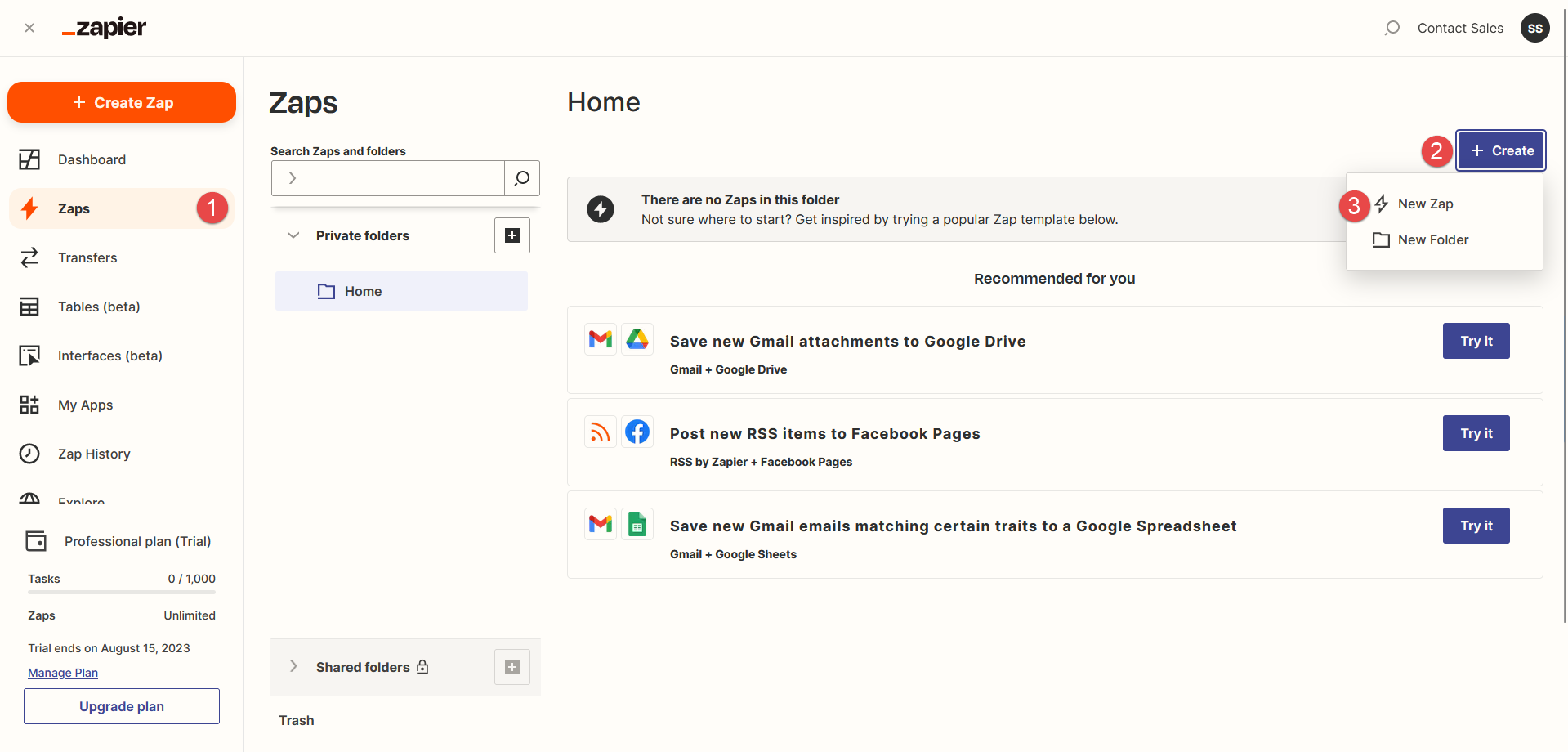Select Zaps in sidebar navigation
1568x752 pixels.
(x=122, y=208)
